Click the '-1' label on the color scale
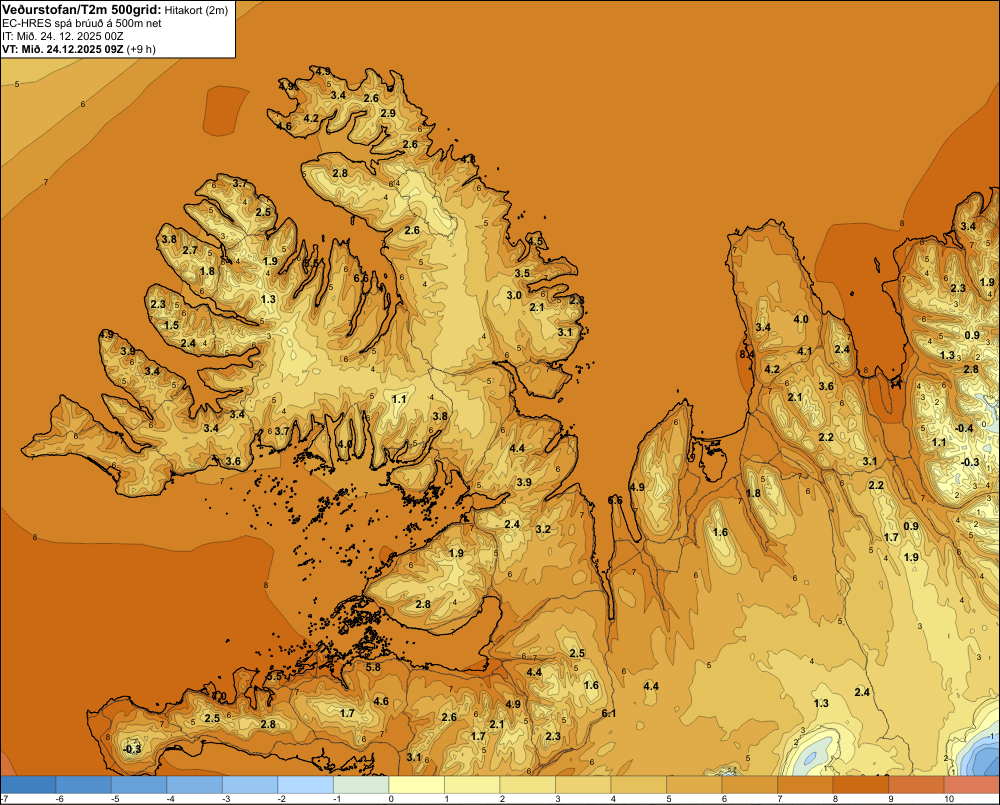Viewport: 1000px width, 805px height. point(337,799)
